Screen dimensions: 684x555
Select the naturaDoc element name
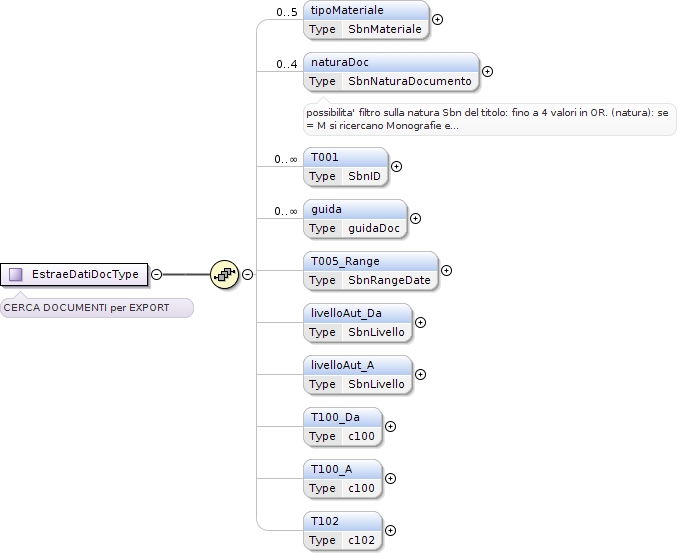[340, 62]
